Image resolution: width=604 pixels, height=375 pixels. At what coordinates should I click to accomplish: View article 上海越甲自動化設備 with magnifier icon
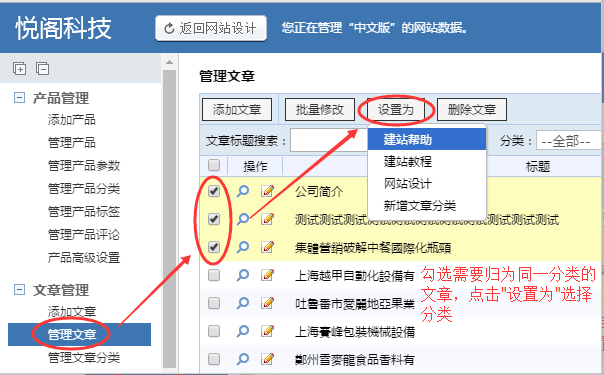pos(243,275)
